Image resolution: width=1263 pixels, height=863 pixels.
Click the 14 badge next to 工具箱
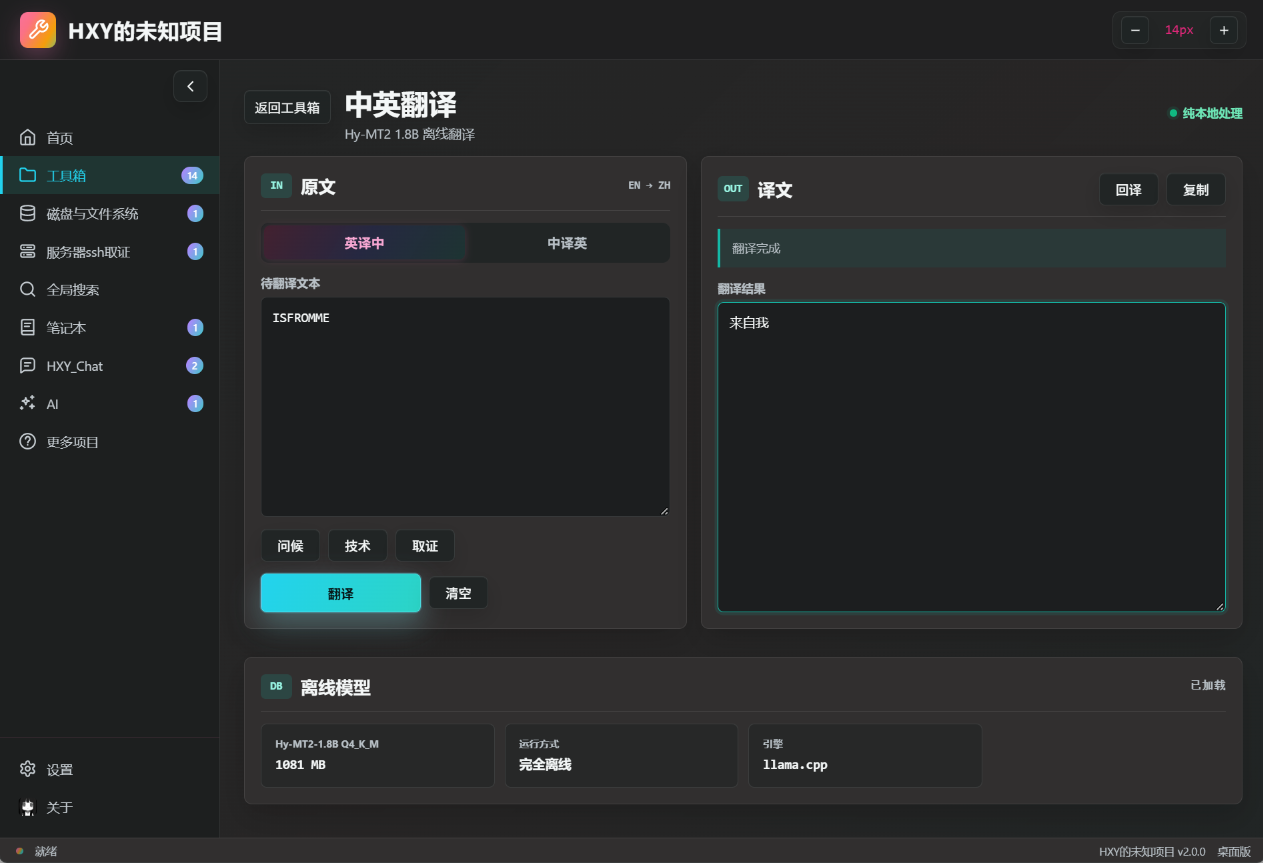[x=192, y=175]
